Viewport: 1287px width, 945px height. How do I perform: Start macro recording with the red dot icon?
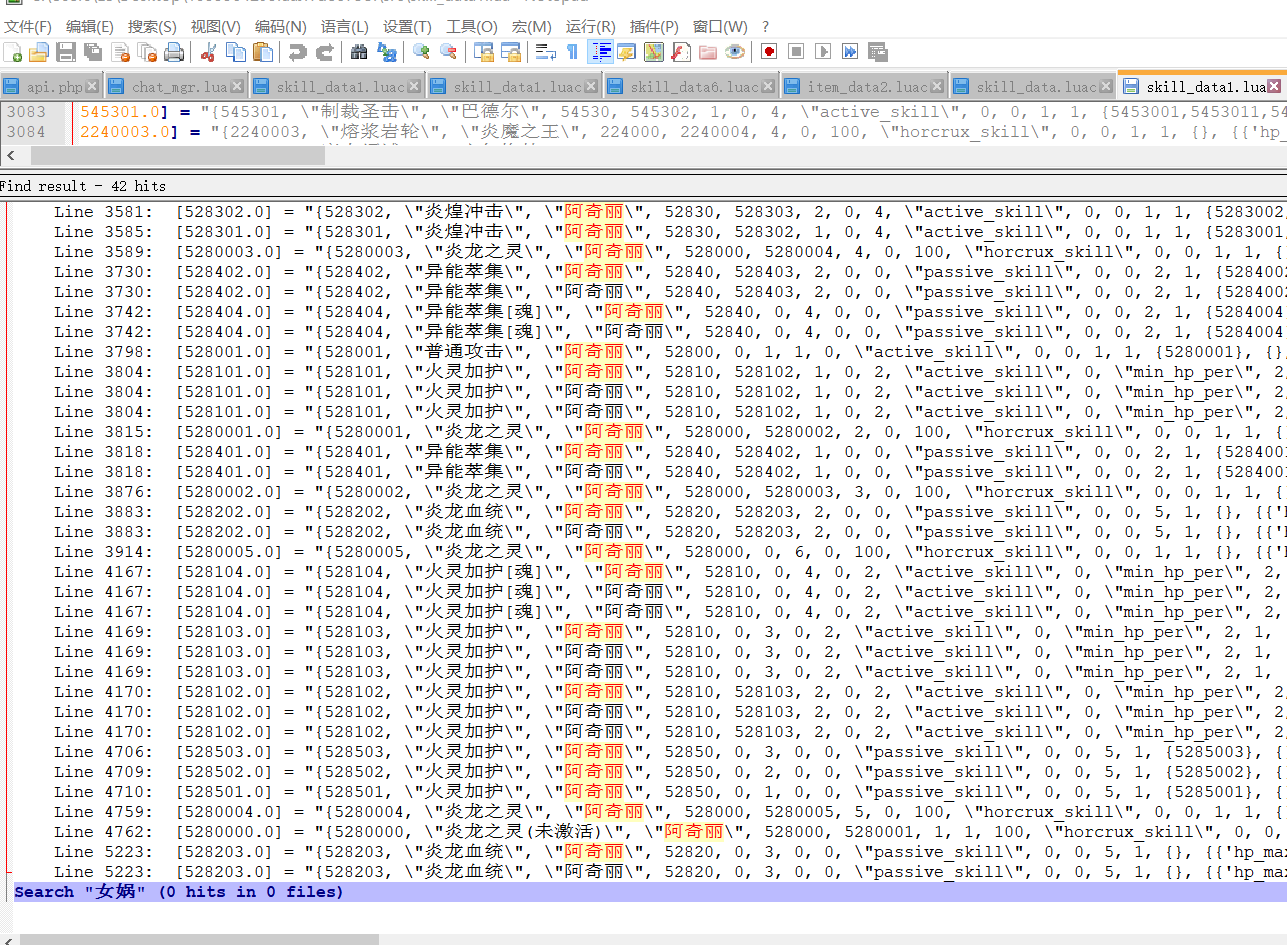(769, 52)
